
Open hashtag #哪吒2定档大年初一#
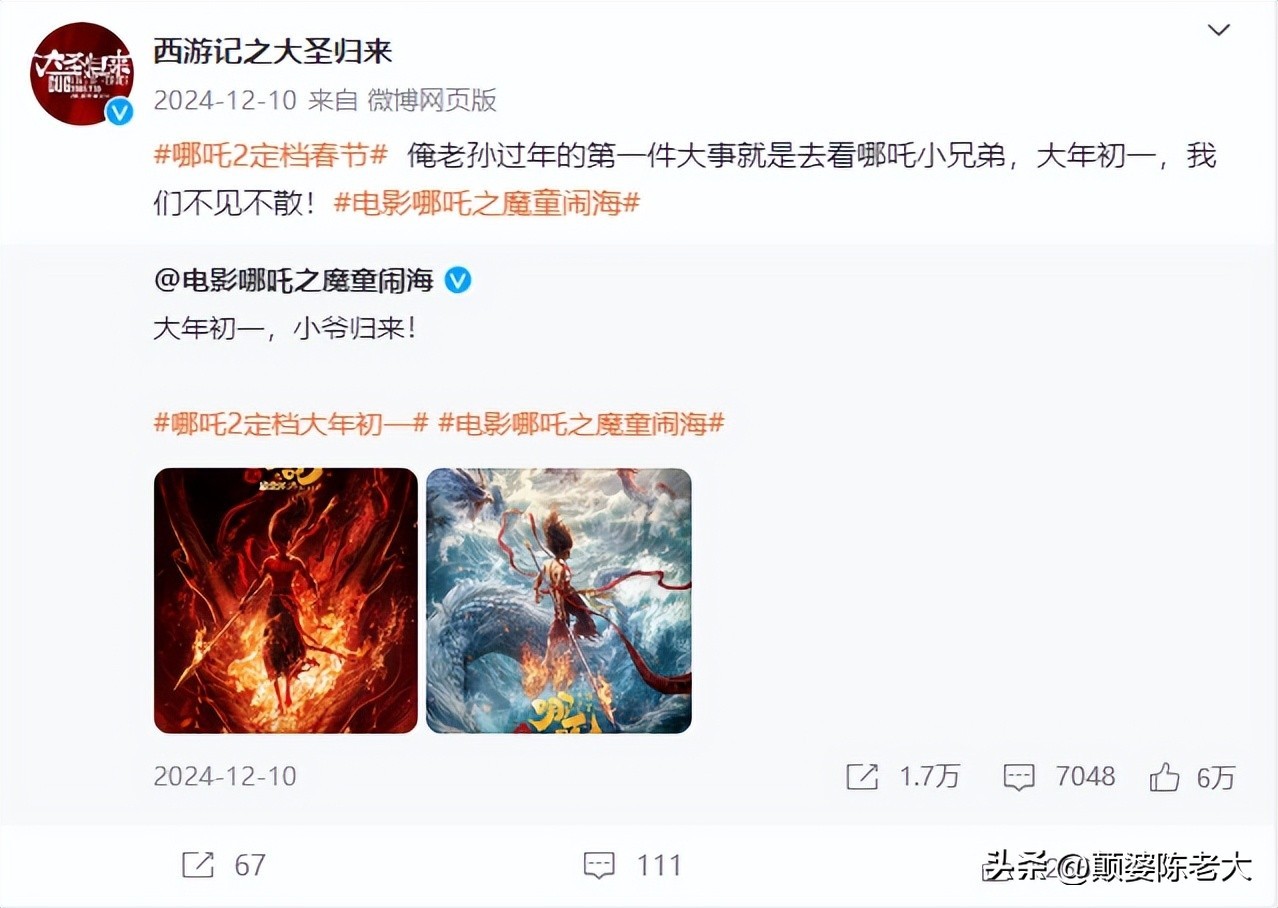[291, 423]
